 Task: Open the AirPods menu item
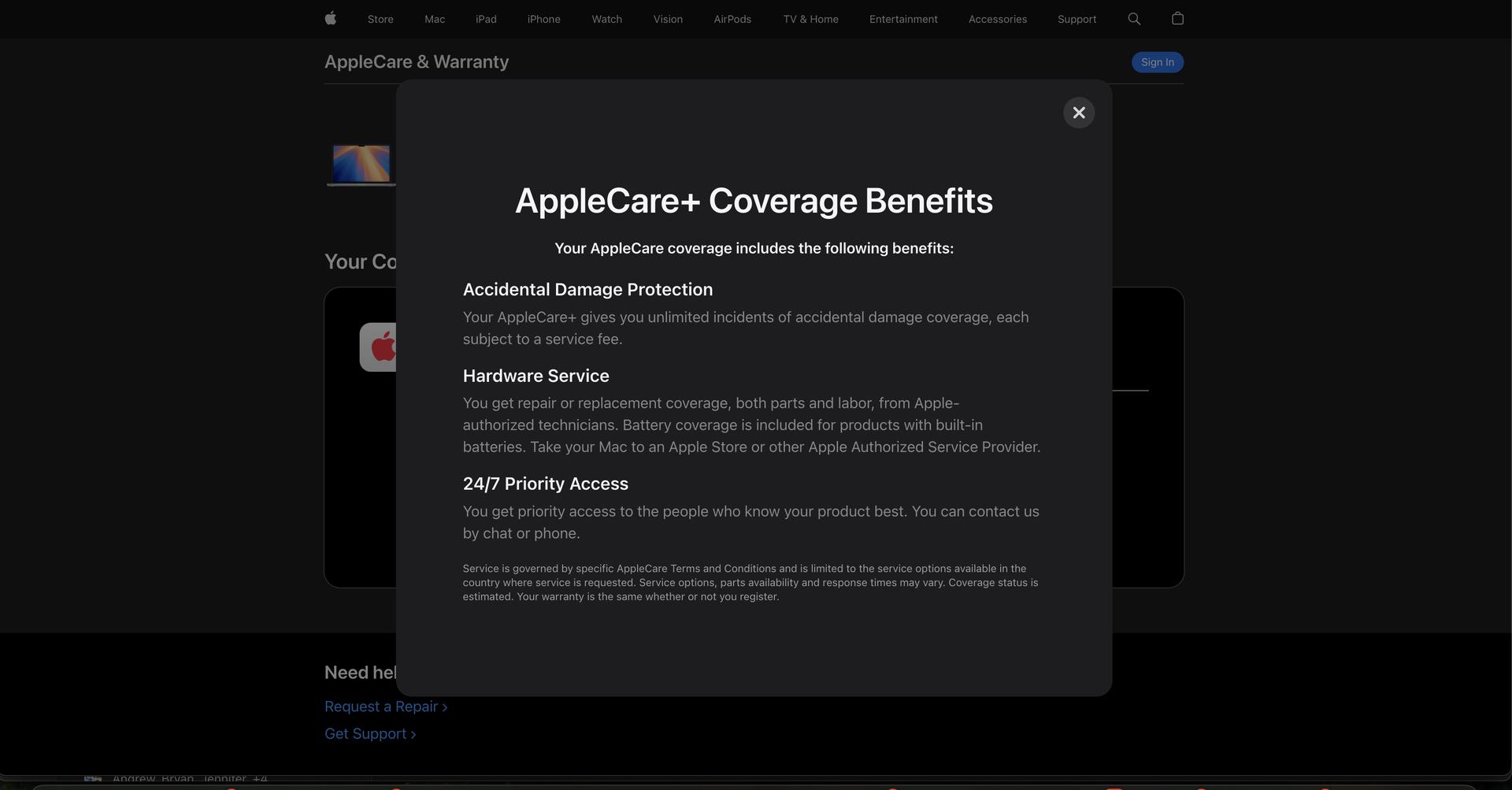pyautogui.click(x=732, y=19)
